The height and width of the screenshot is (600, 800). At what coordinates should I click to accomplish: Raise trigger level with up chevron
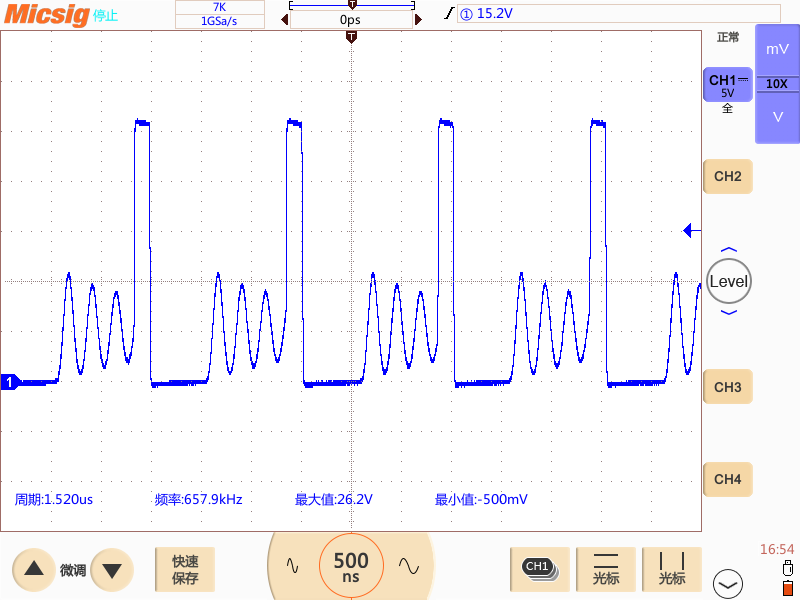coord(729,250)
